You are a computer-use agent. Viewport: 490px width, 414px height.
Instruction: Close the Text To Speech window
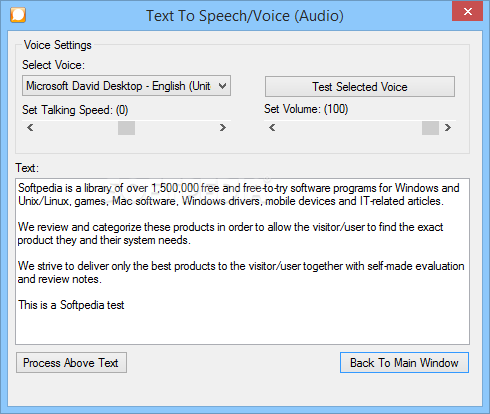(468, 11)
